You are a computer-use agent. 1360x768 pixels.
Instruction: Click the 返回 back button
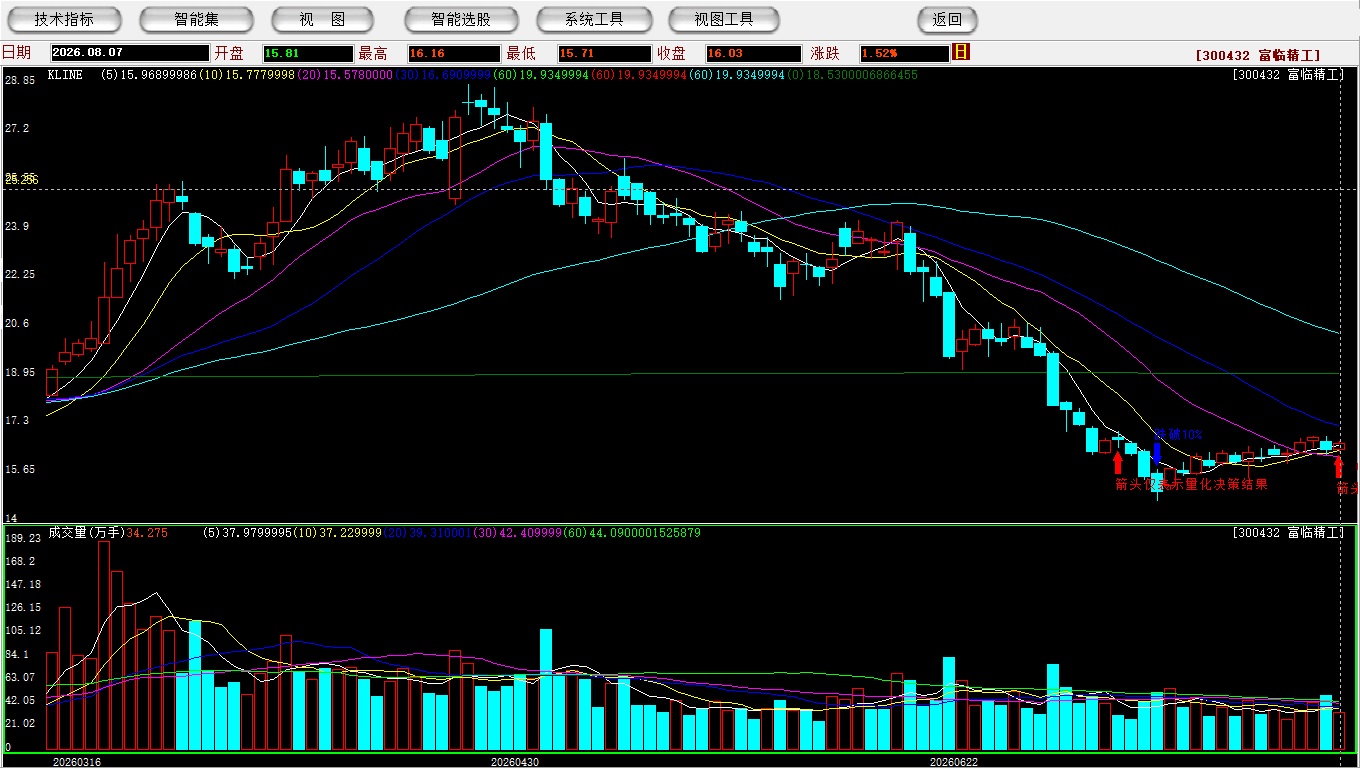pyautogui.click(x=947, y=19)
